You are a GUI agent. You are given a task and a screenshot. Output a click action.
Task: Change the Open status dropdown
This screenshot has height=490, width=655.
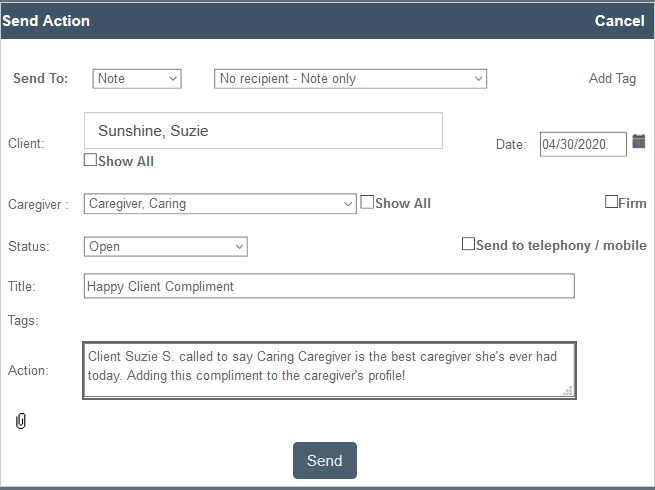[165, 247]
